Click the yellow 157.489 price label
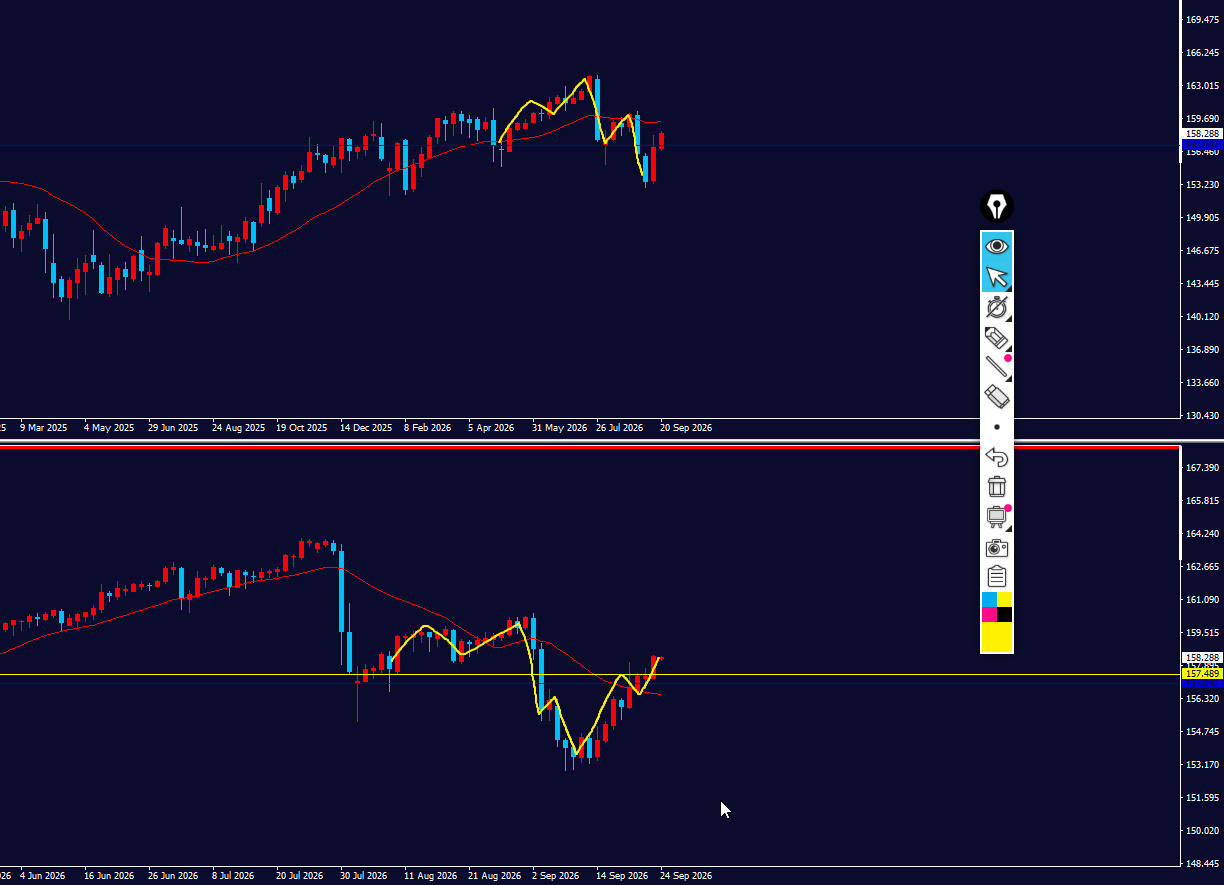The width and height of the screenshot is (1224, 885). 1202,674
